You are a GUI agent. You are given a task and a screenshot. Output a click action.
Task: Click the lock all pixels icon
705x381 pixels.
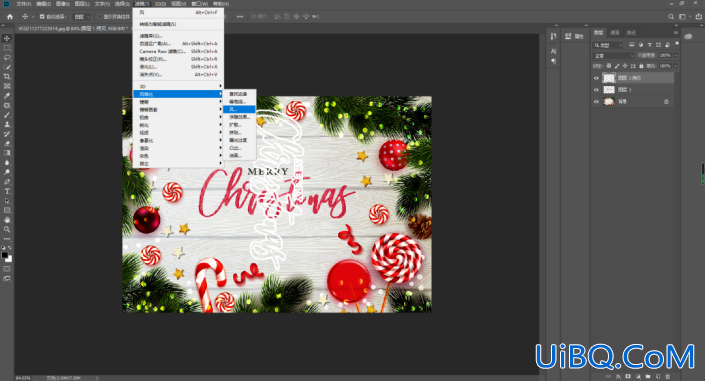pos(641,66)
